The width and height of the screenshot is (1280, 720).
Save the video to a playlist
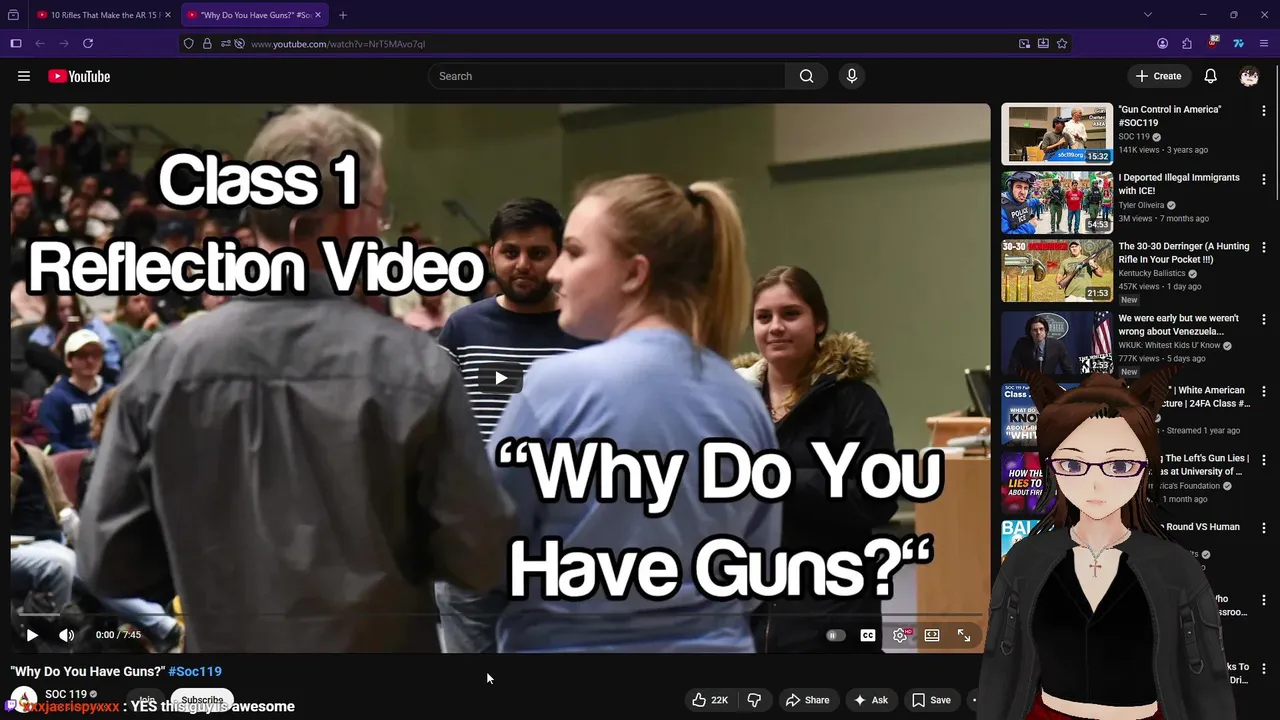[931, 700]
